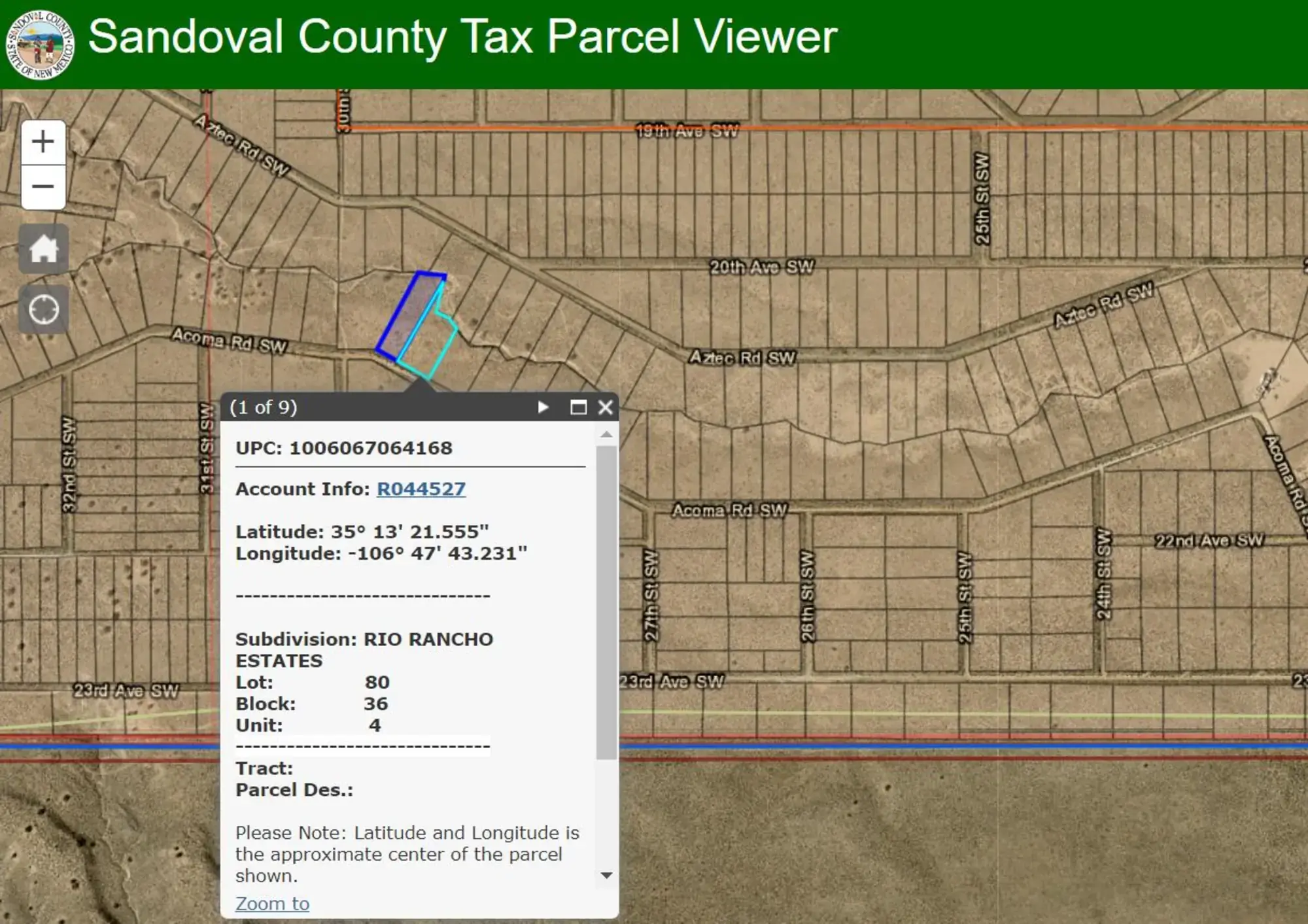Click the Sandoval County Tax Parcel Viewer title
This screenshot has width=1308, height=924.
(x=462, y=37)
